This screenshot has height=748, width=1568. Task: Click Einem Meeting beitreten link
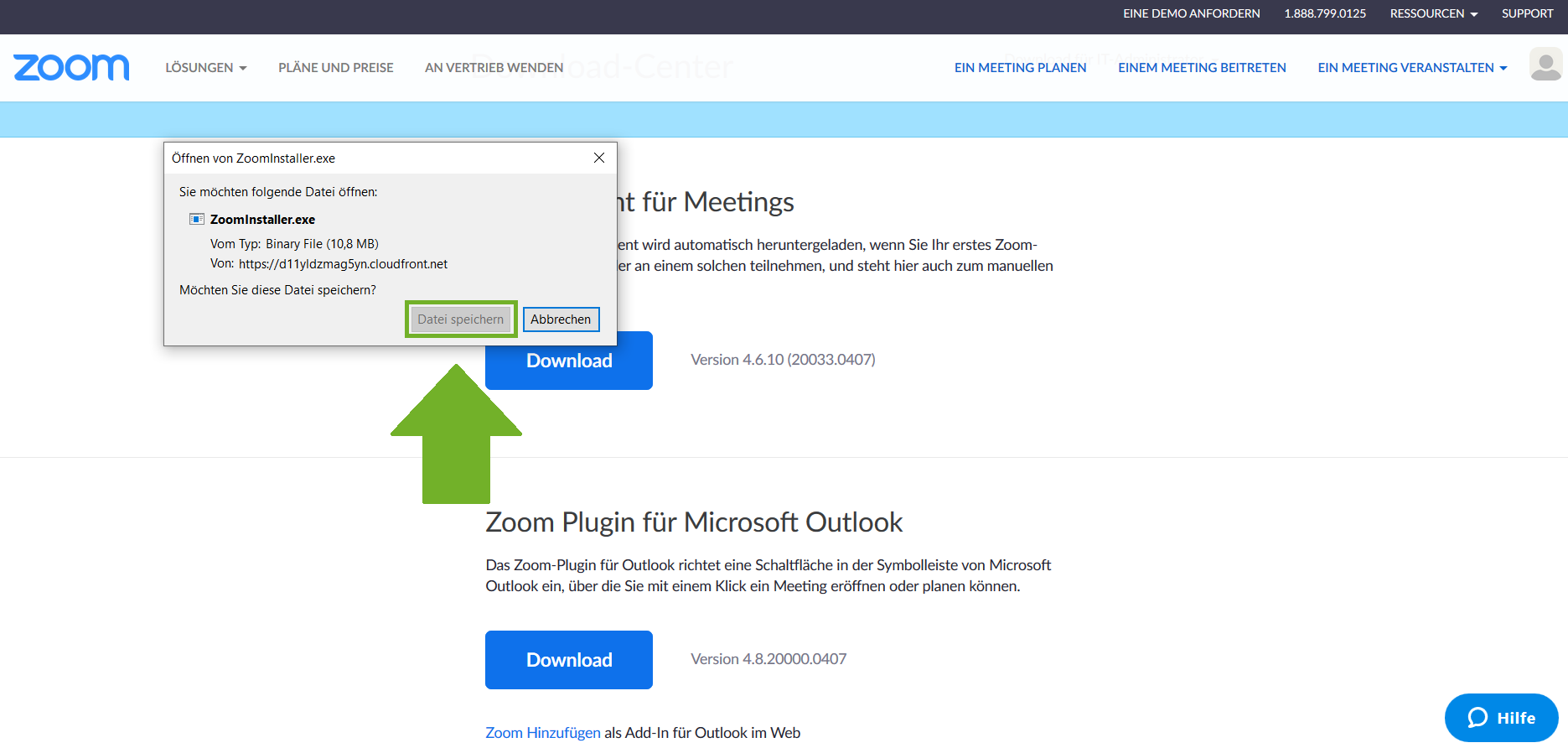click(1202, 68)
